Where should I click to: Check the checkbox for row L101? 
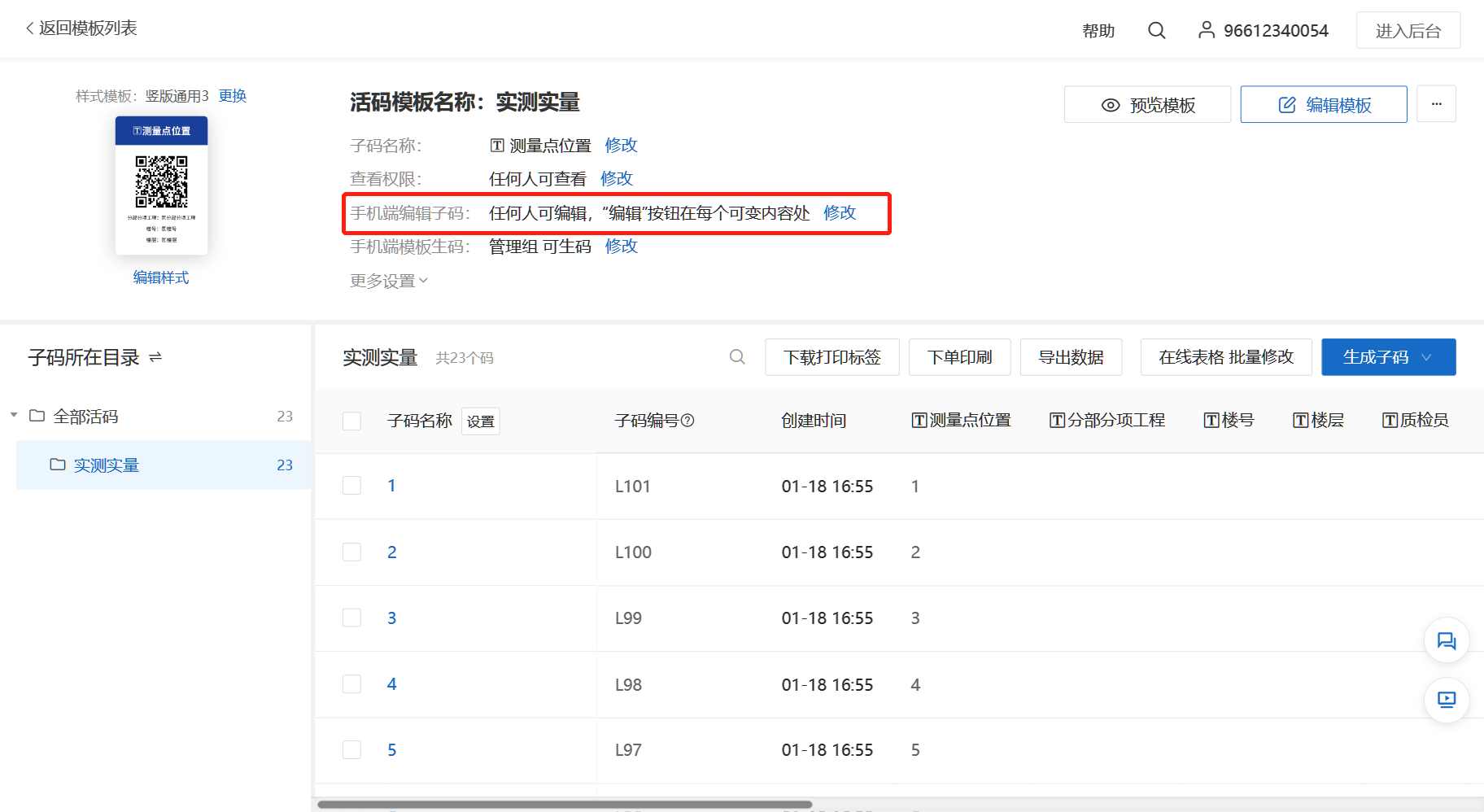click(351, 486)
